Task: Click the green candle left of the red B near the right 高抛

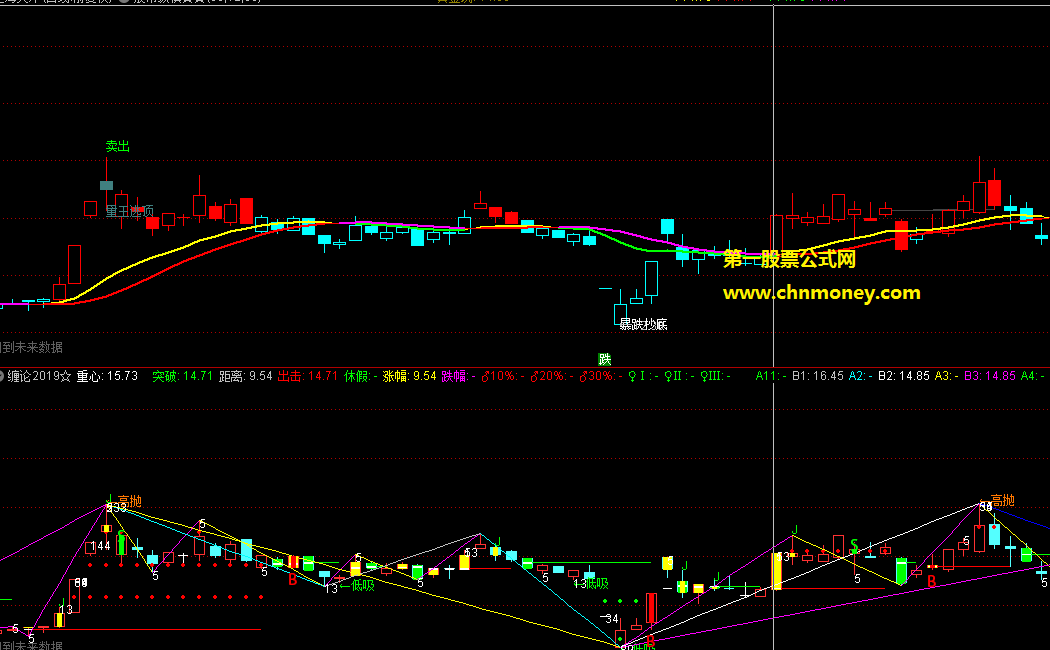Action: click(x=901, y=571)
